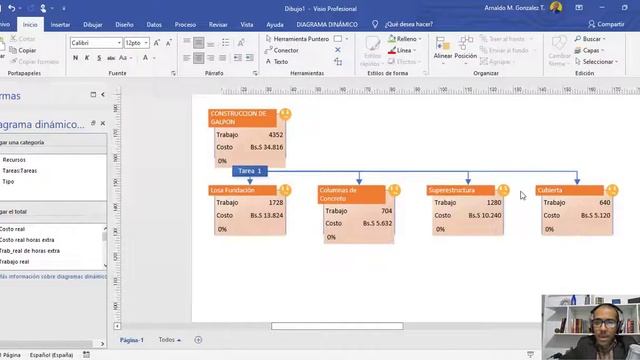Increase font size with the larger A
The width and height of the screenshot is (640, 360).
tap(157, 43)
